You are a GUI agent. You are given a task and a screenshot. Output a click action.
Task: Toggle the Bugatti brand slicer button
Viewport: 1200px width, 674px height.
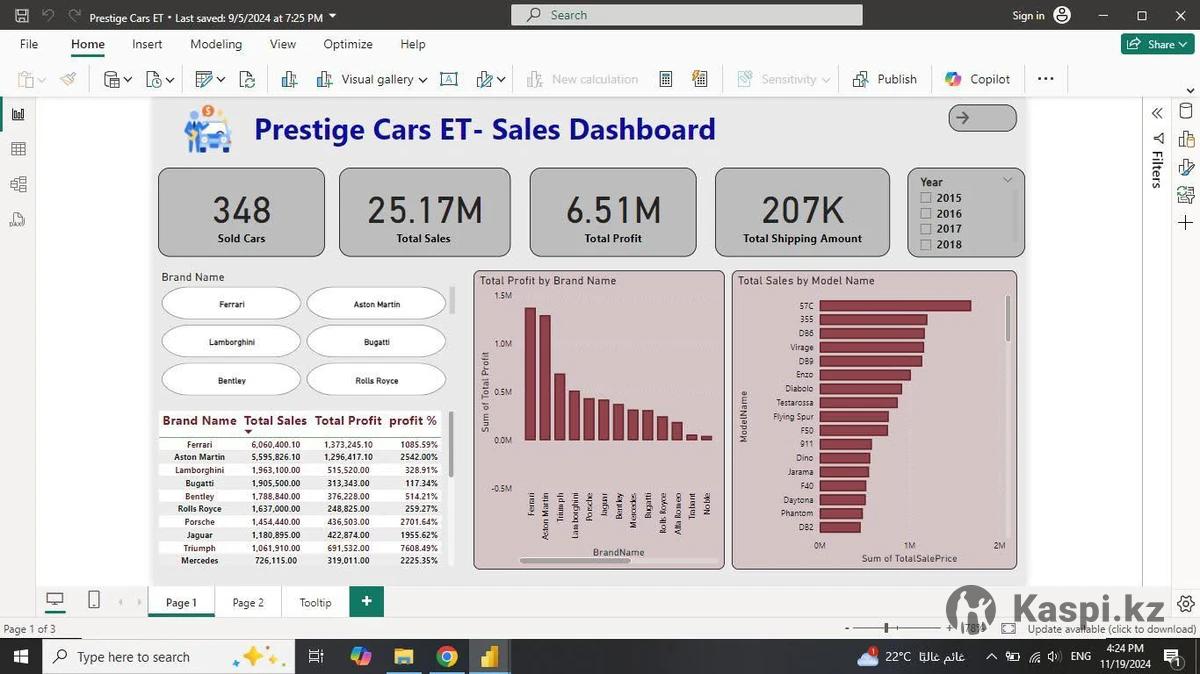click(x=376, y=342)
